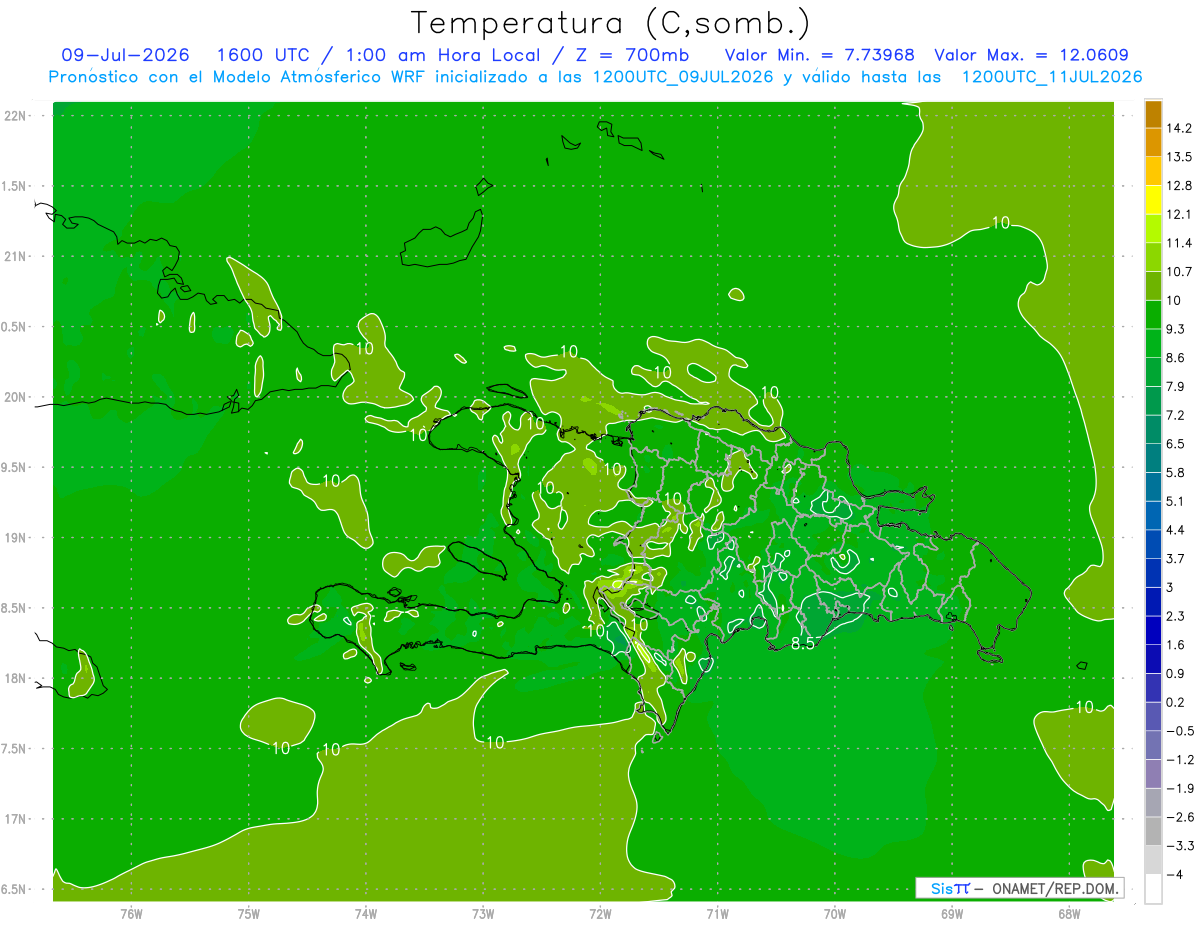Click the '10.7' colorbar legend value
The image size is (1200, 927).
1179,272
